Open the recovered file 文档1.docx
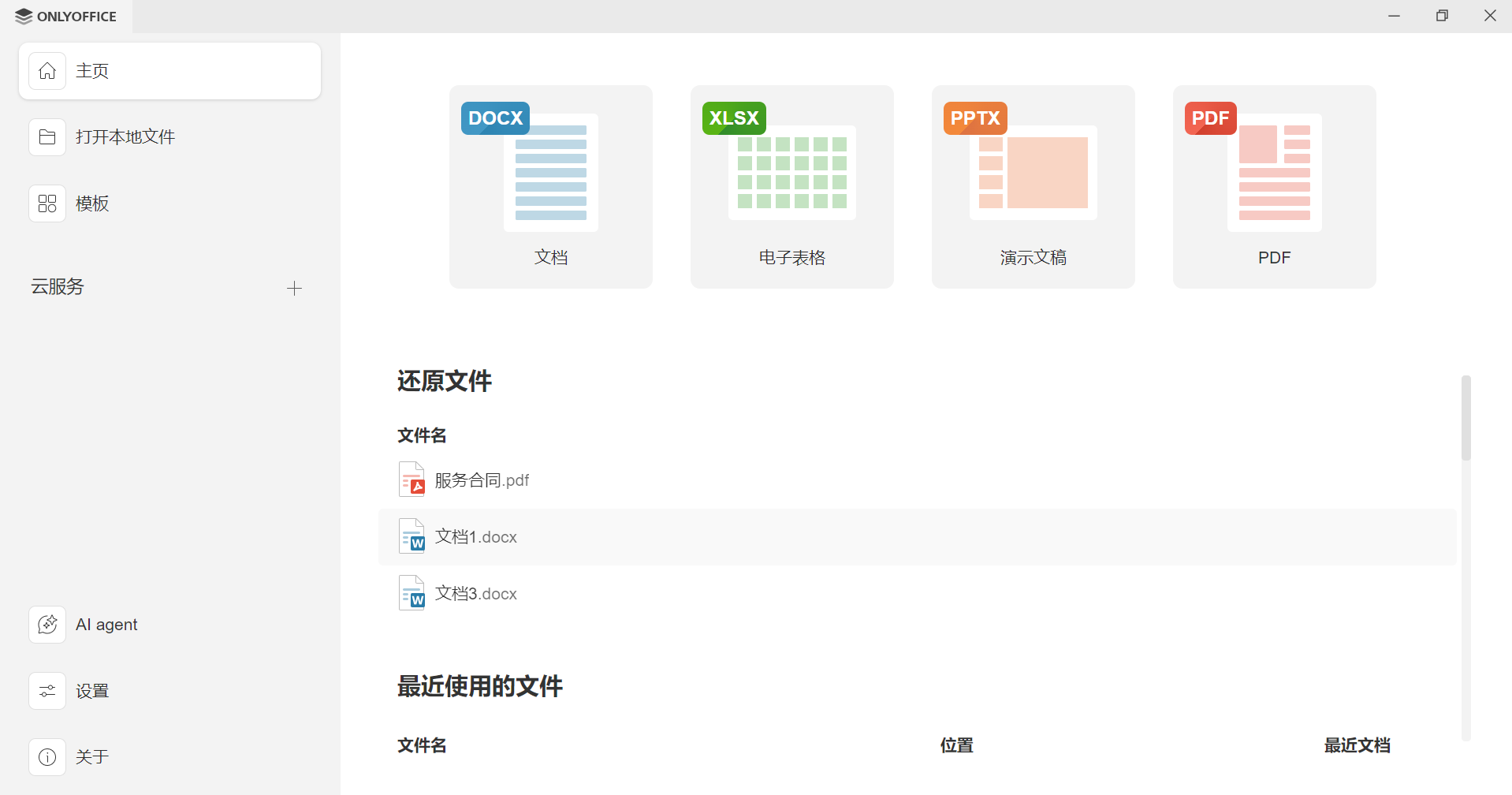The image size is (1512, 795). coord(475,536)
